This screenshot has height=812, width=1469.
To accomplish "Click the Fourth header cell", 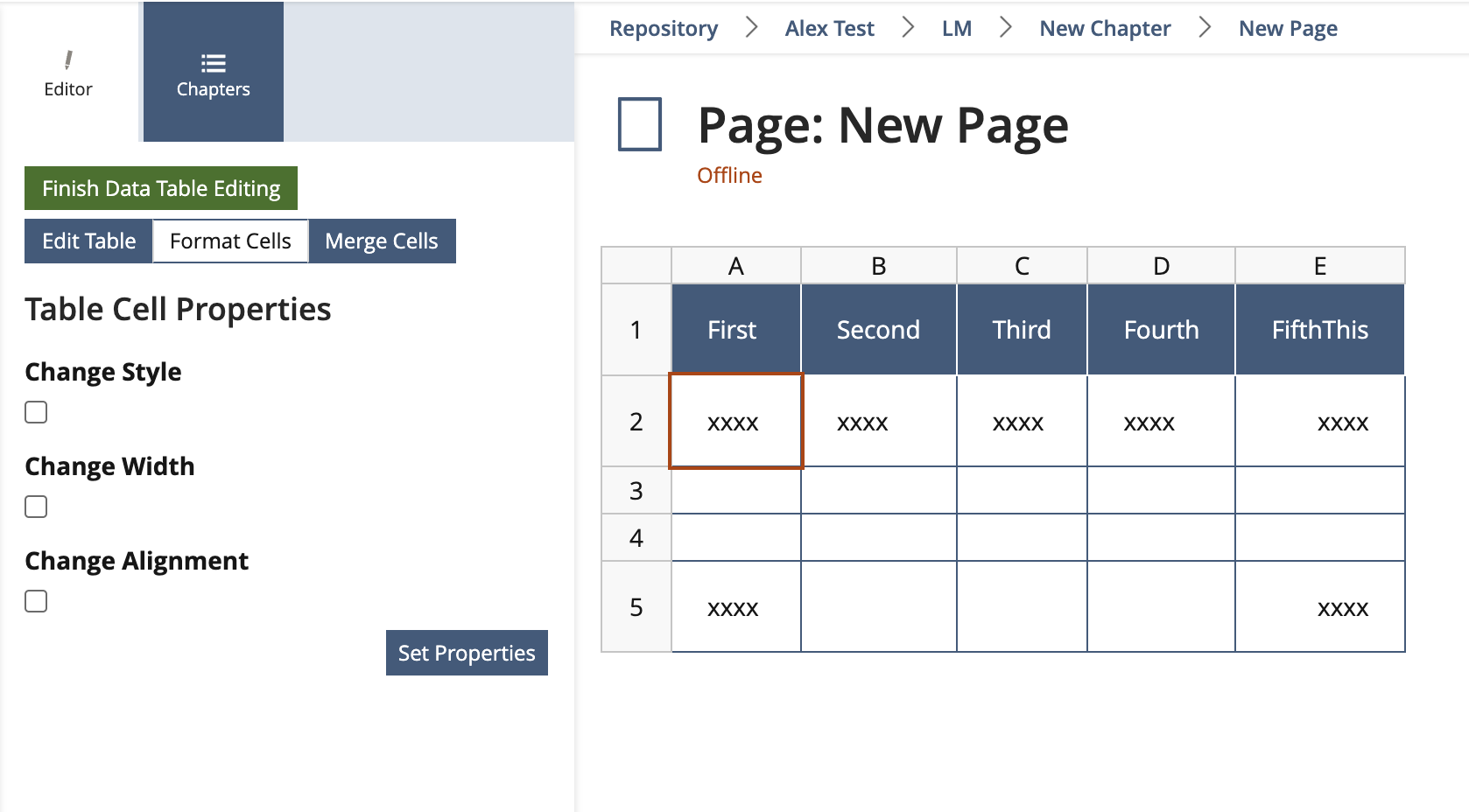I will 1161,330.
